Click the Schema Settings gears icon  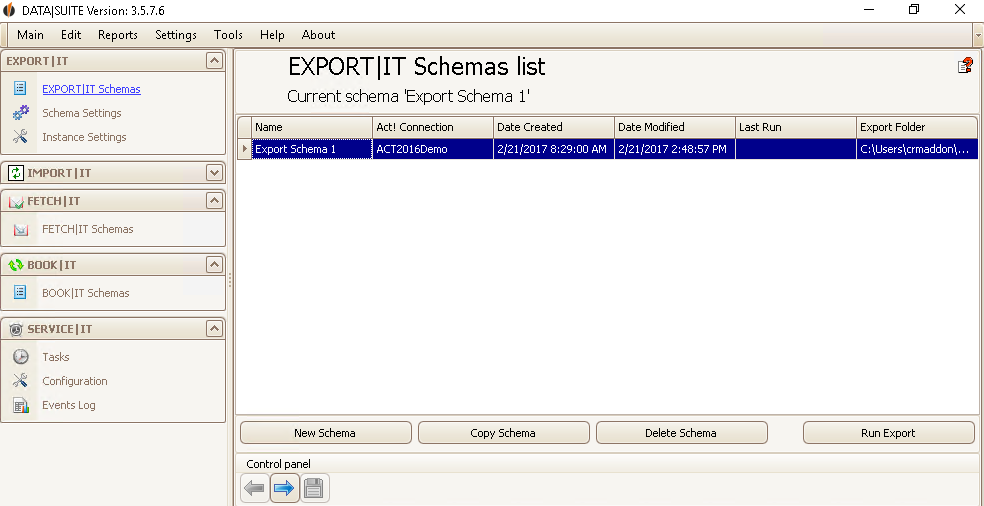coord(20,113)
